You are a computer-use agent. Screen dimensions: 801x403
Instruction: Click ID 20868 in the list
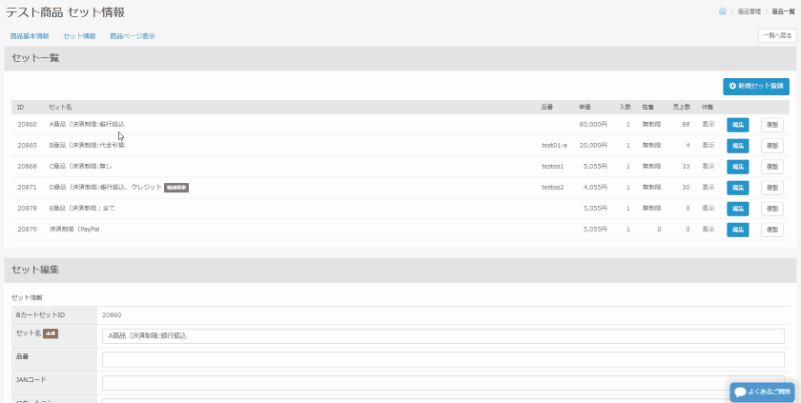[27, 166]
